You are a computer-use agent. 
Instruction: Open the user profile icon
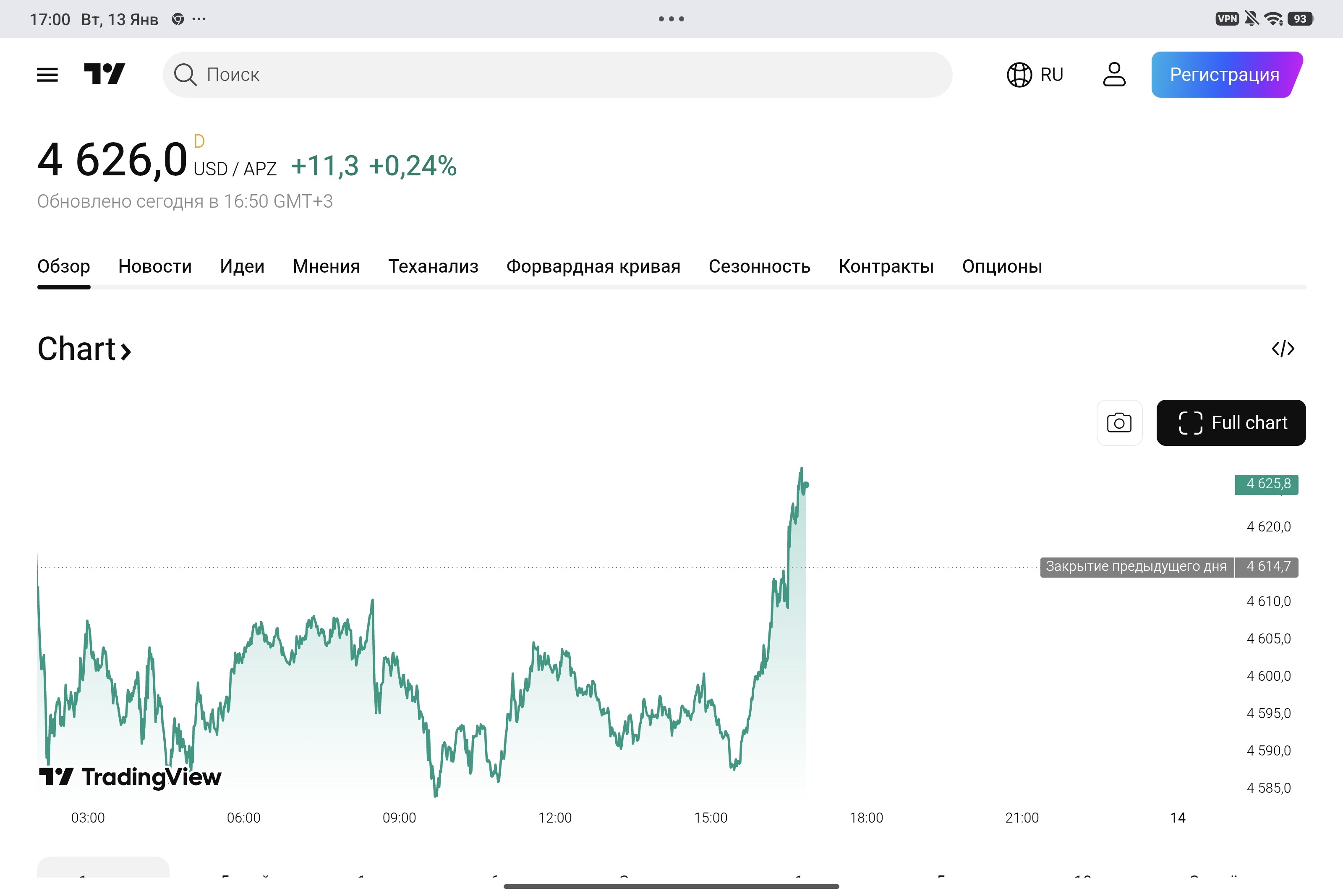pos(1114,75)
